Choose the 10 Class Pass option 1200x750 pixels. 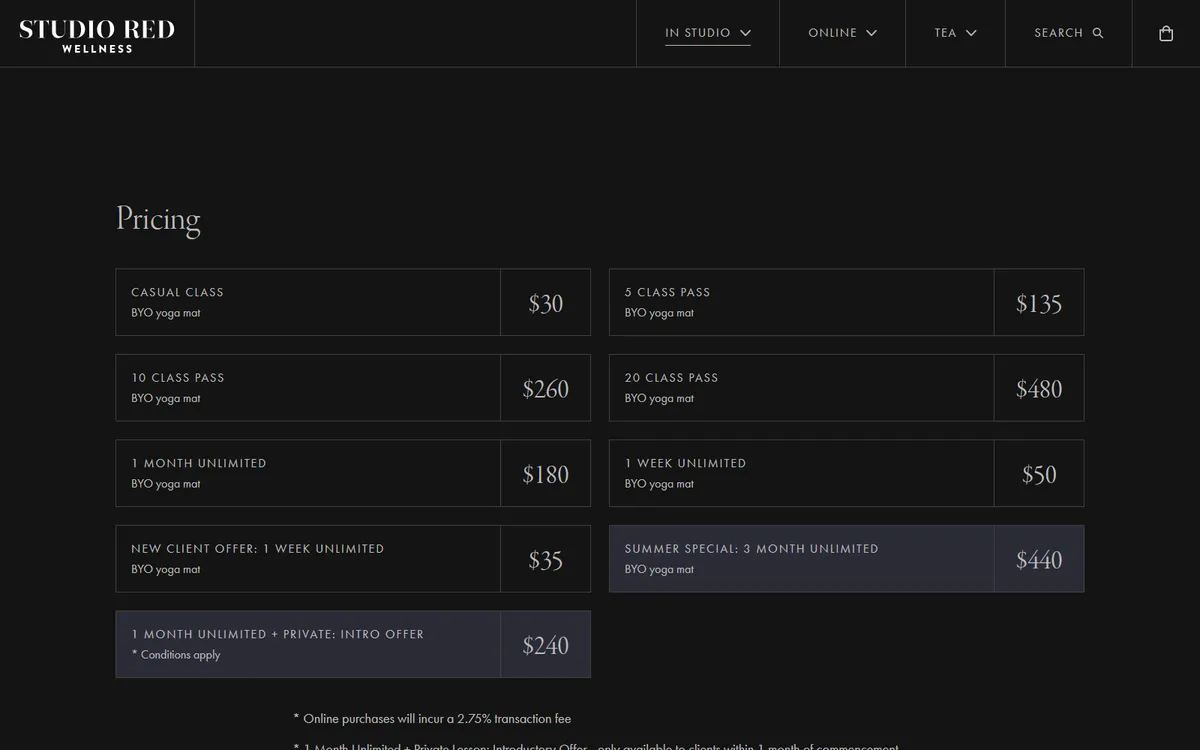(353, 388)
